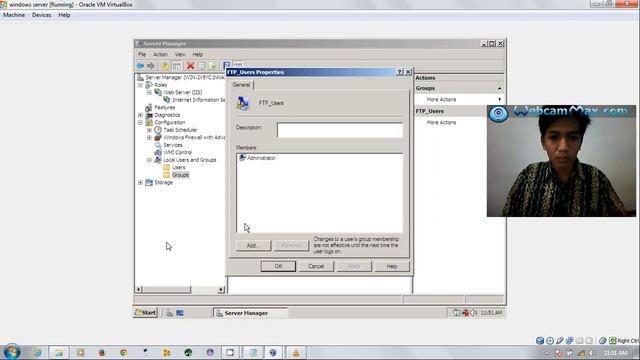Select the Features node
This screenshot has width=640, height=360.
(164, 107)
